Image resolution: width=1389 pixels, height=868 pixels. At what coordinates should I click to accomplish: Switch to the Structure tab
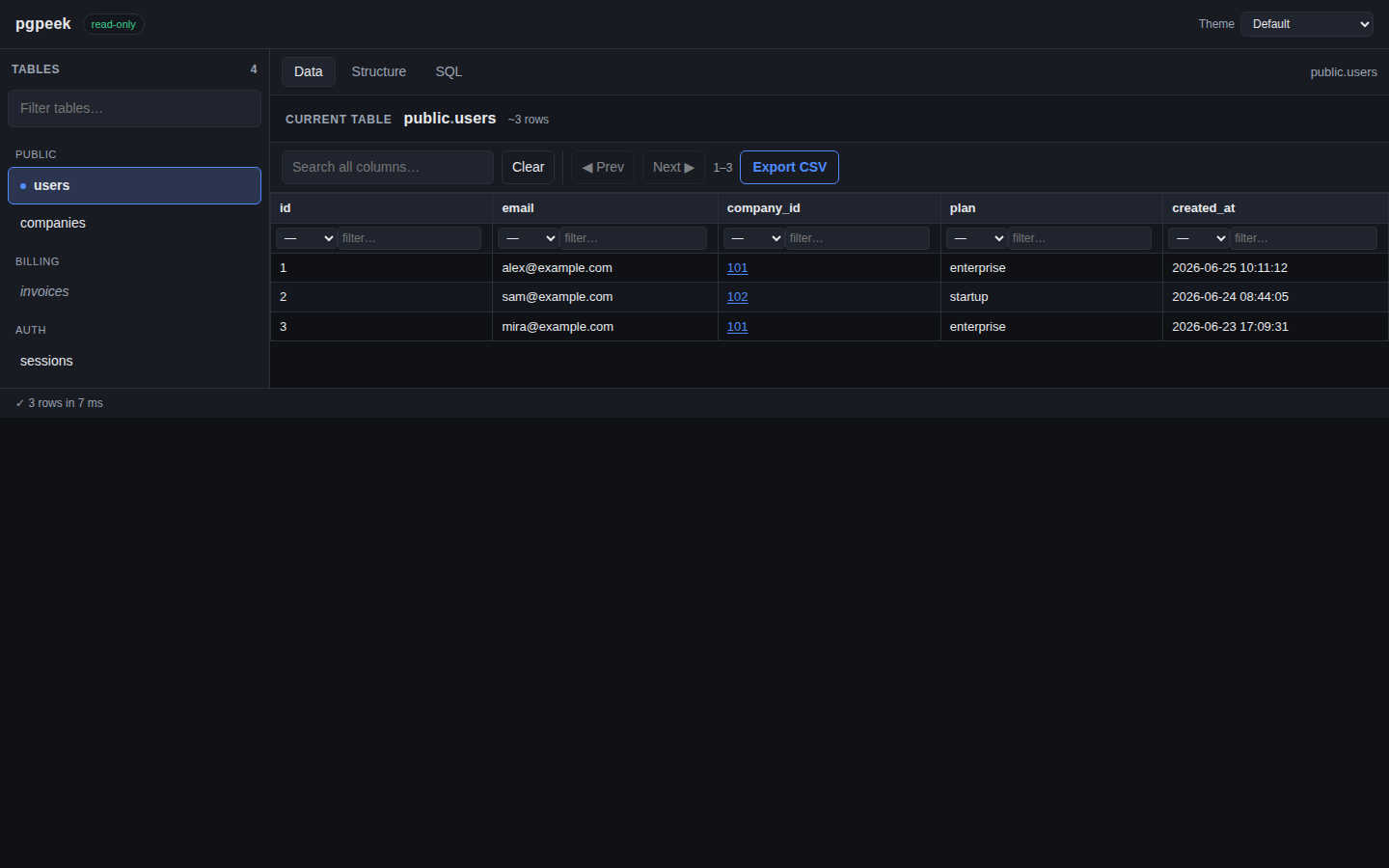click(379, 71)
